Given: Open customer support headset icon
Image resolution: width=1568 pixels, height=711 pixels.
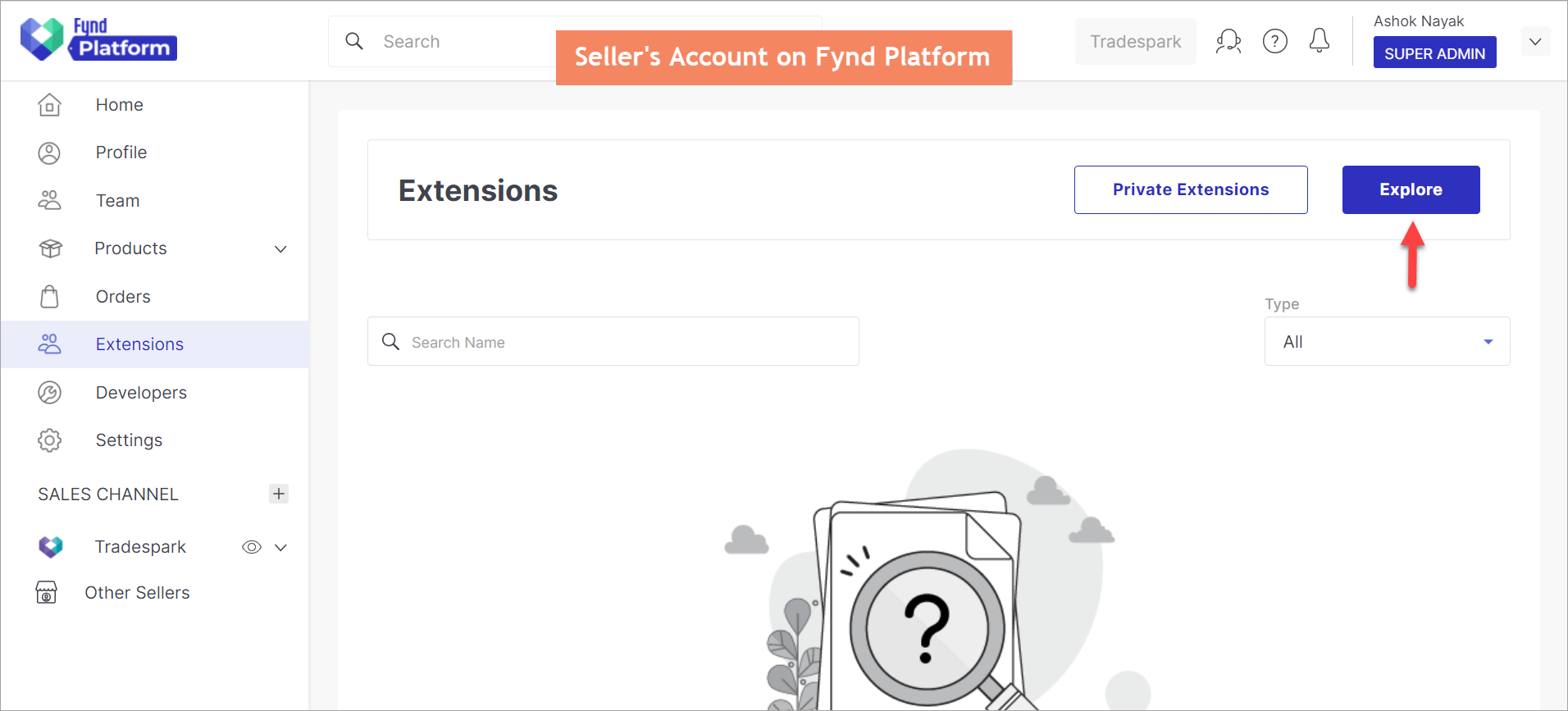Looking at the screenshot, I should coord(1228,41).
